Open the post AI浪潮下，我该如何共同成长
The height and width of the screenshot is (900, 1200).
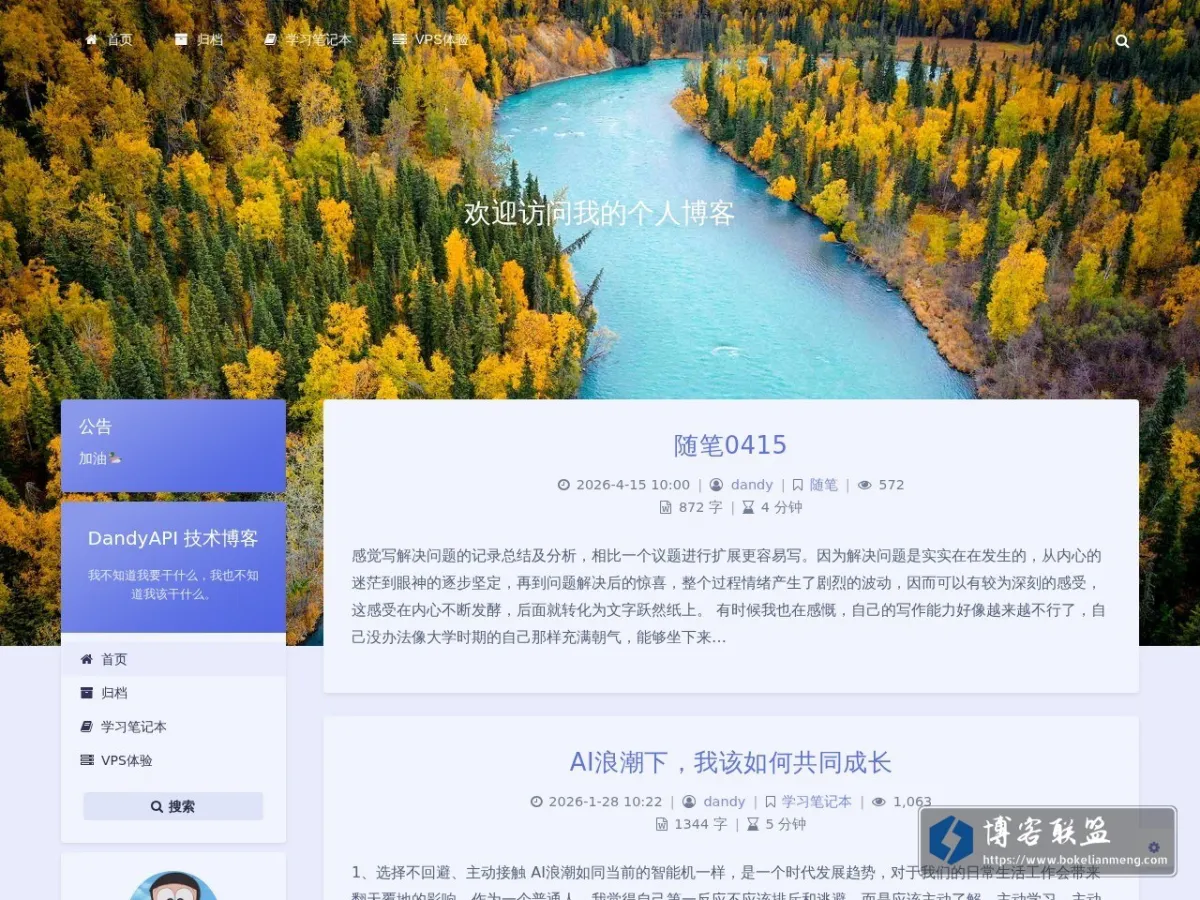click(x=730, y=762)
